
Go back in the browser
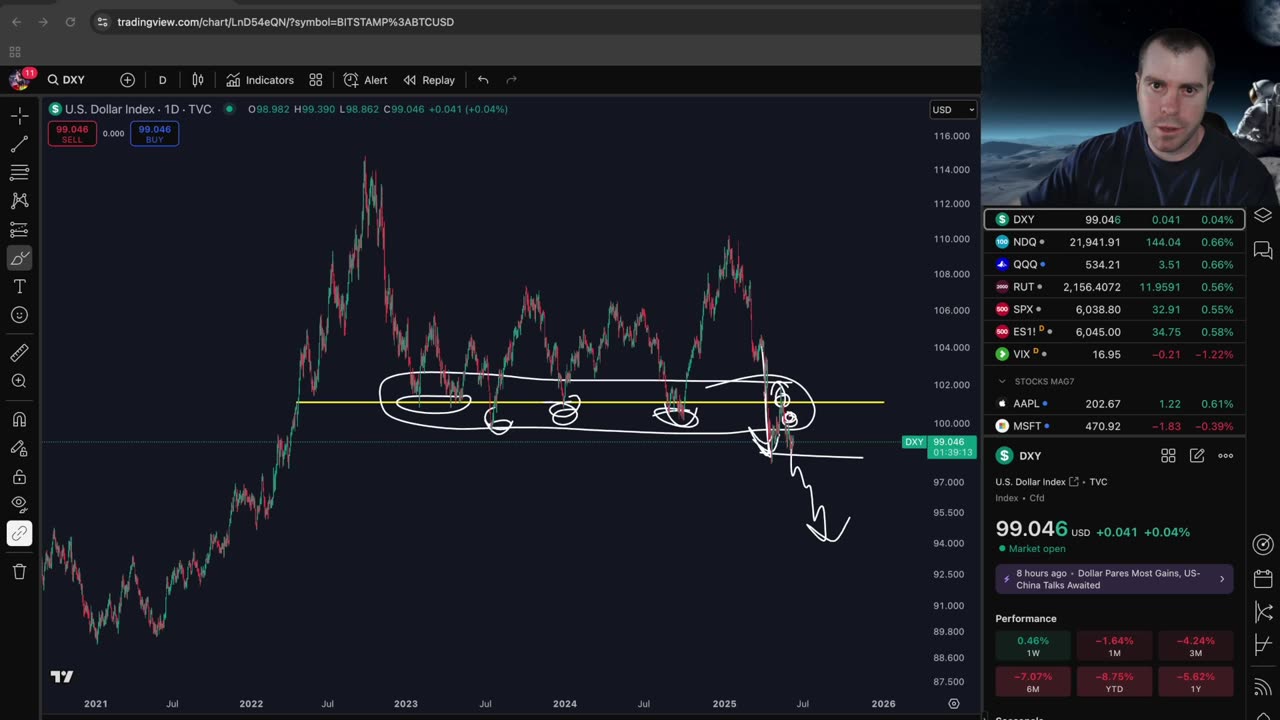[16, 22]
